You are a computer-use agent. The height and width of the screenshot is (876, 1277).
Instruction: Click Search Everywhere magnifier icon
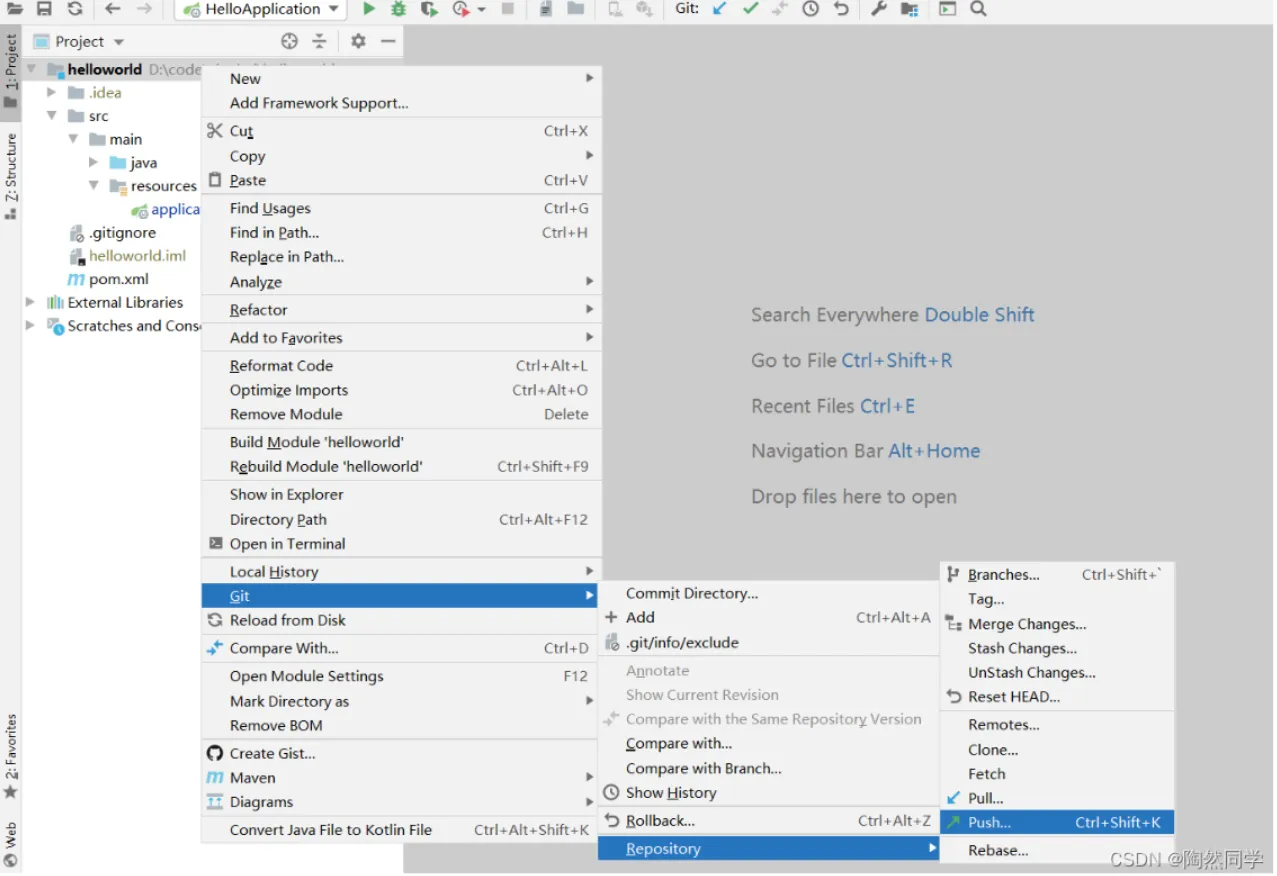click(979, 9)
